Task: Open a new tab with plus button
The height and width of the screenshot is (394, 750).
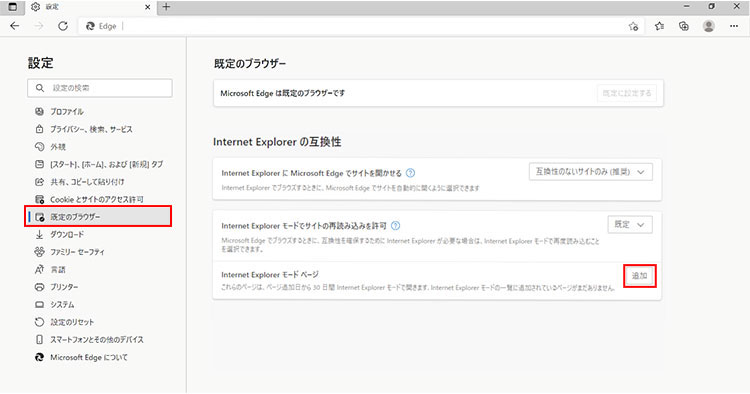Action: tap(166, 7)
